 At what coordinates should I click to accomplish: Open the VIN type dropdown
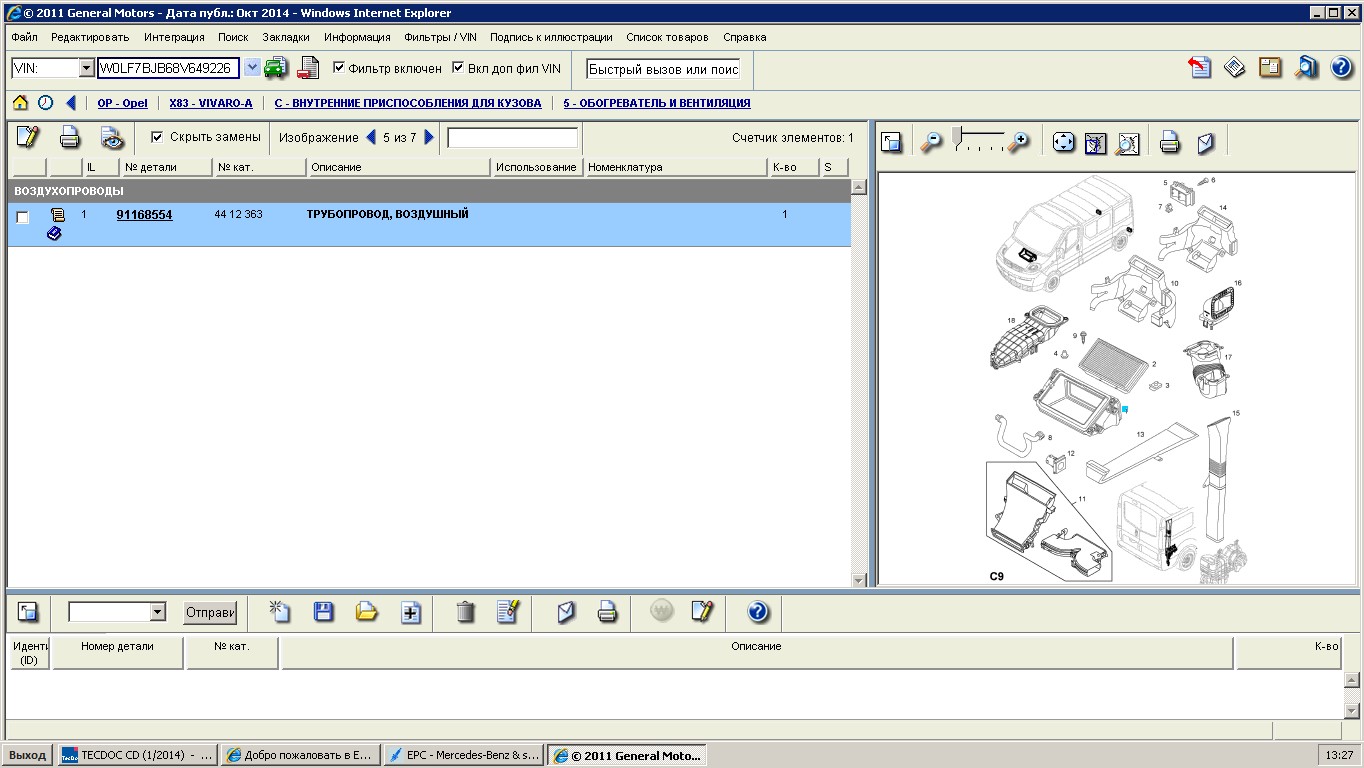point(86,68)
